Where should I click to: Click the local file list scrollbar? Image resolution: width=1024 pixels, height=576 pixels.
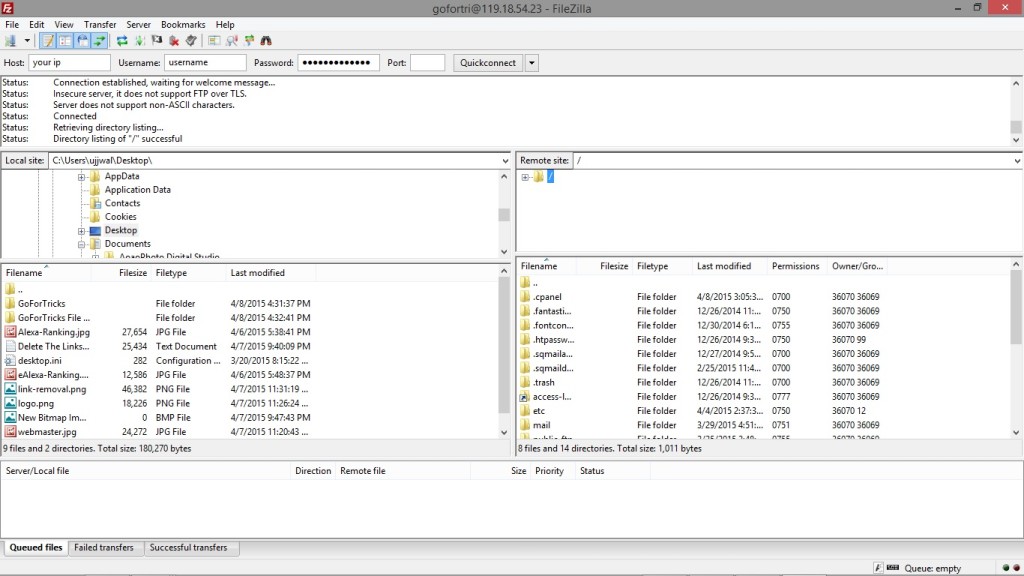(x=504, y=351)
